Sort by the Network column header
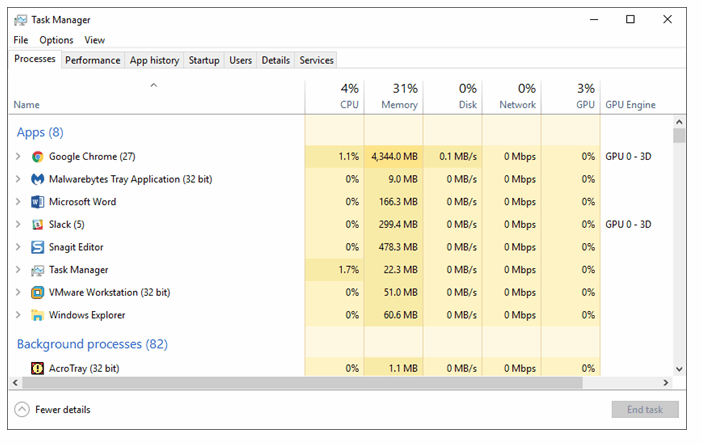The height and width of the screenshot is (445, 702). tap(512, 97)
